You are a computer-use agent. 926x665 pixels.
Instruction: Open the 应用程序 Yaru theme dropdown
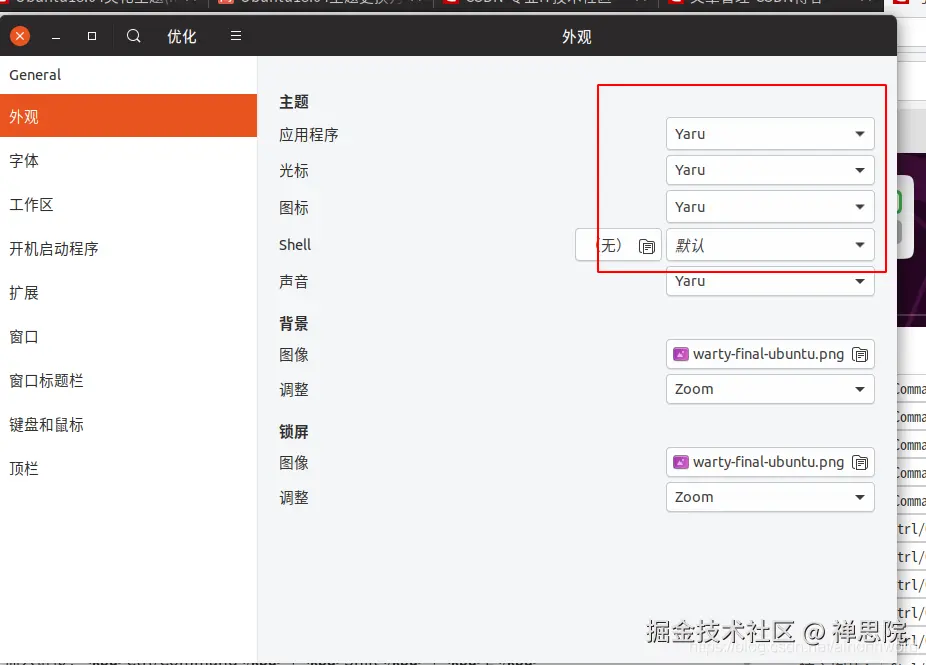(769, 133)
